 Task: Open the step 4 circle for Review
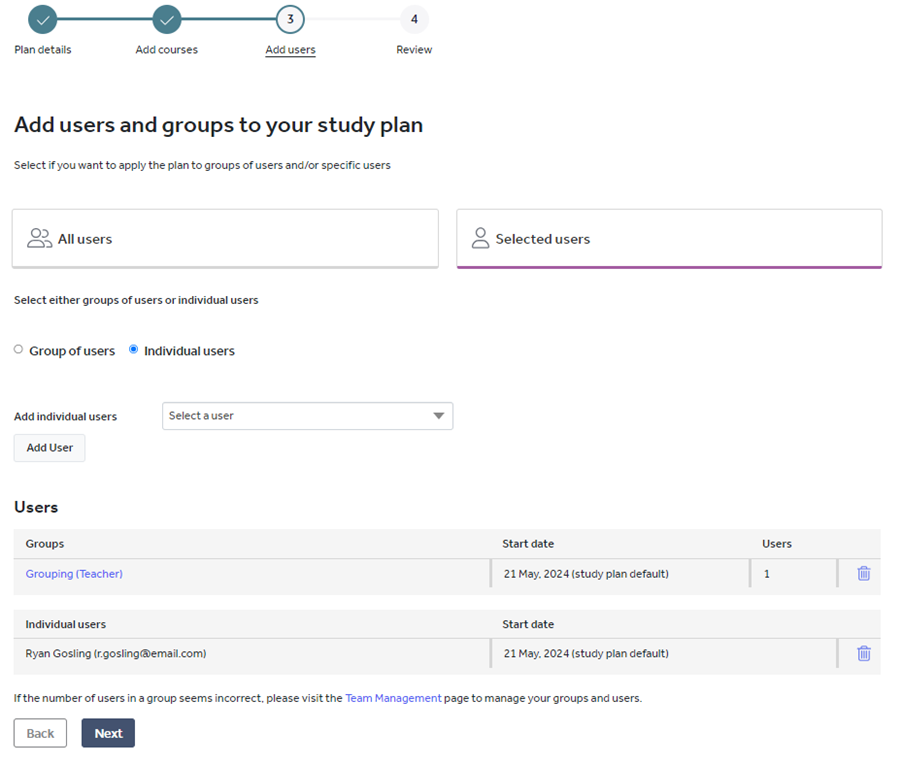pyautogui.click(x=414, y=18)
